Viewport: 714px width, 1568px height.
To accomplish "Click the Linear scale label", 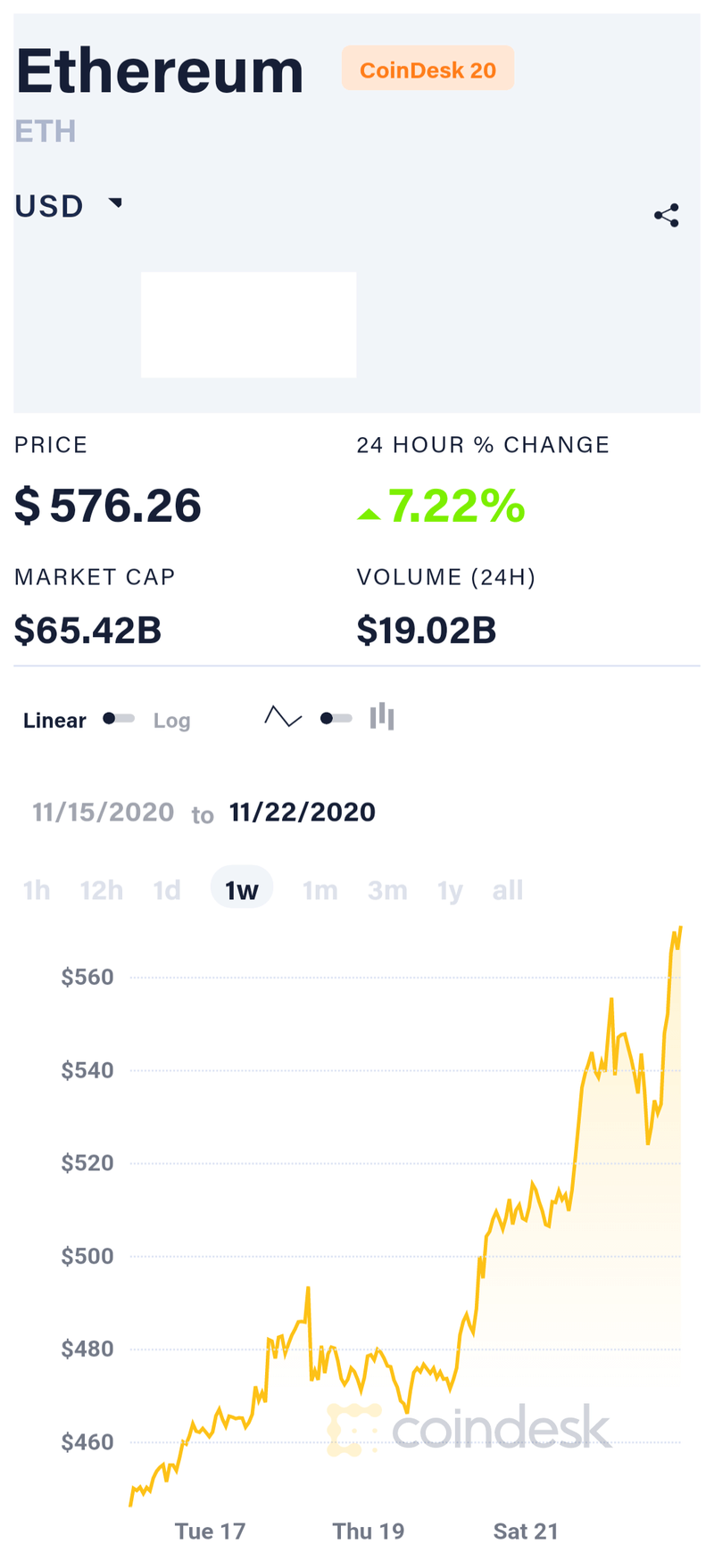I will tap(54, 720).
